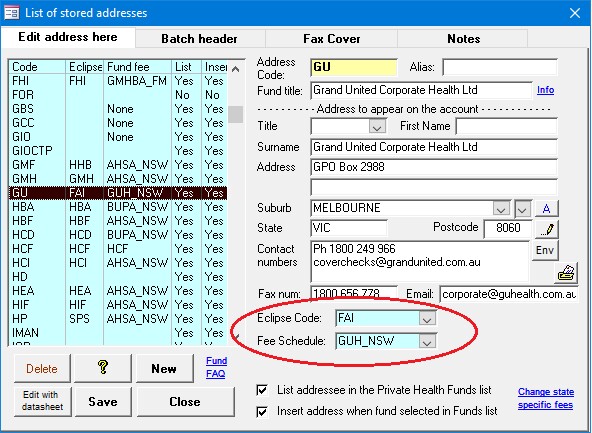The image size is (592, 433).
Task: Select the GIO row in the list
Action: [x=118, y=137]
